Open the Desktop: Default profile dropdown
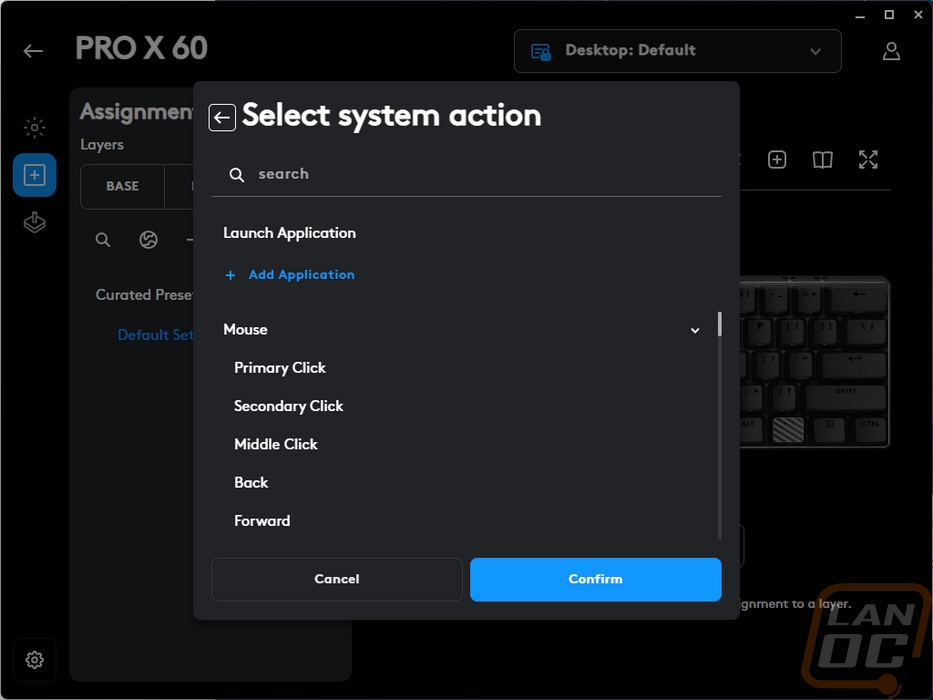Viewport: 933px width, 700px height. point(678,51)
